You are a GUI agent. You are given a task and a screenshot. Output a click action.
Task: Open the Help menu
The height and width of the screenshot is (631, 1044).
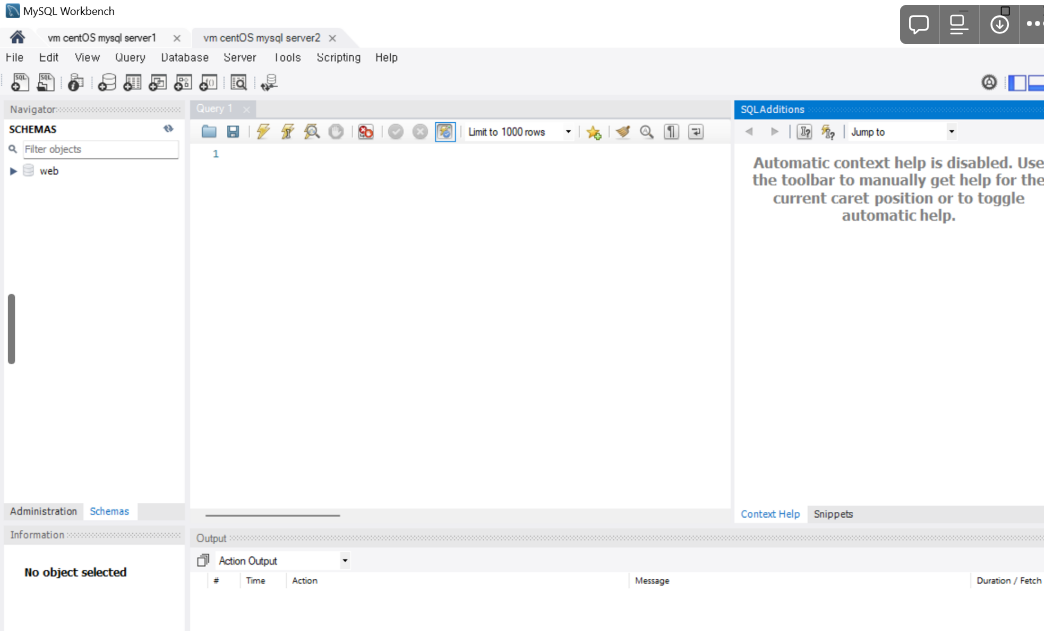point(386,58)
